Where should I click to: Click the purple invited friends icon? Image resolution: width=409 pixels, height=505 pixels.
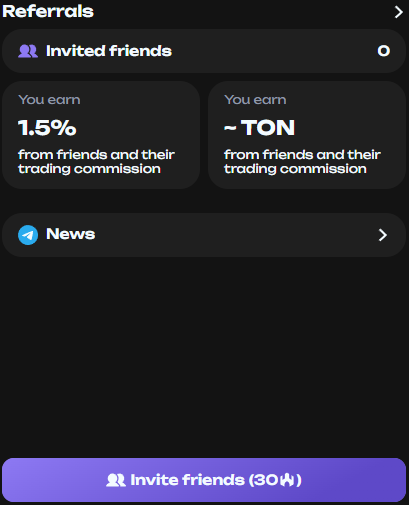[x=28, y=51]
